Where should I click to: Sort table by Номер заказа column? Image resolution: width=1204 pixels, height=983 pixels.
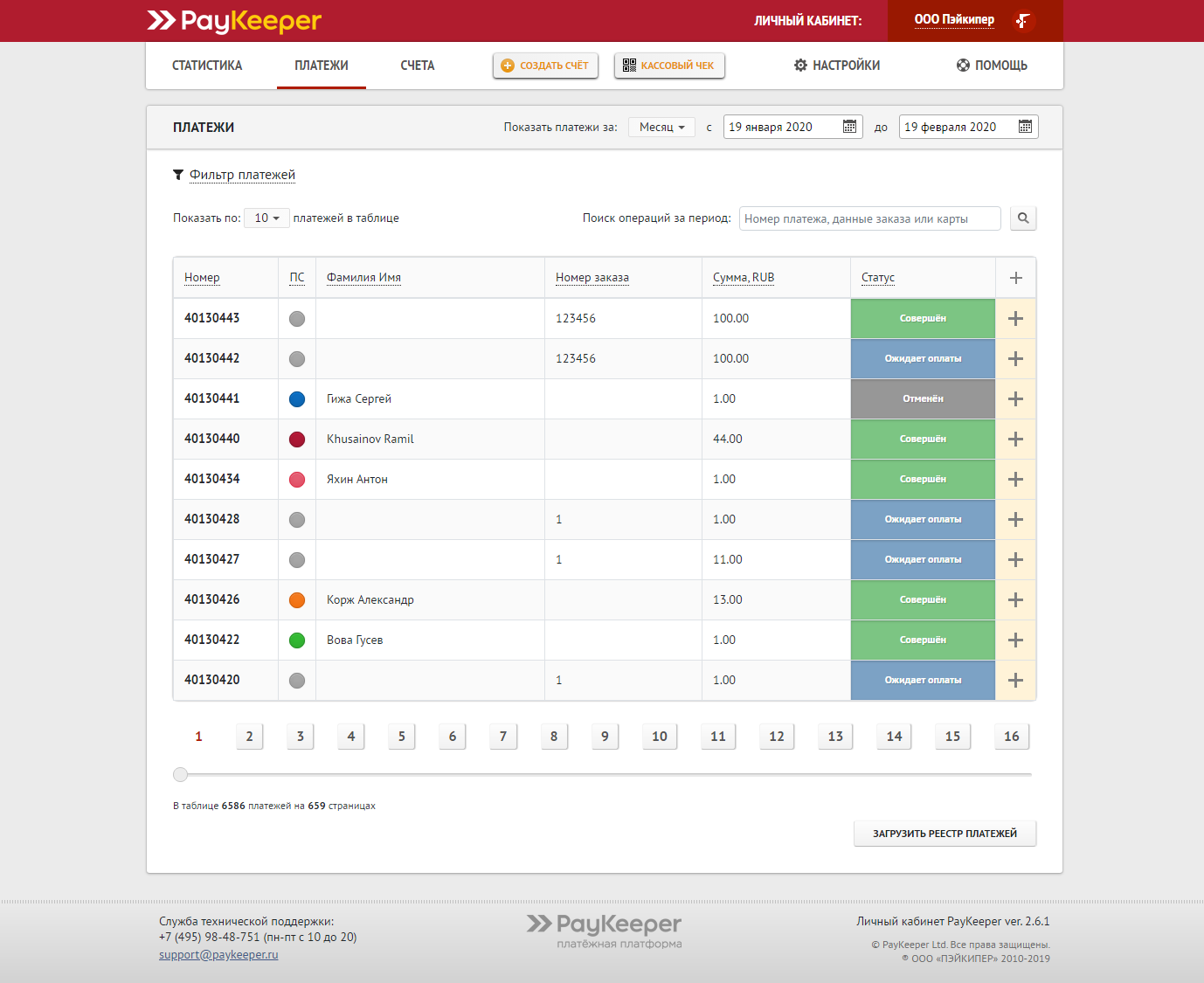tap(592, 278)
